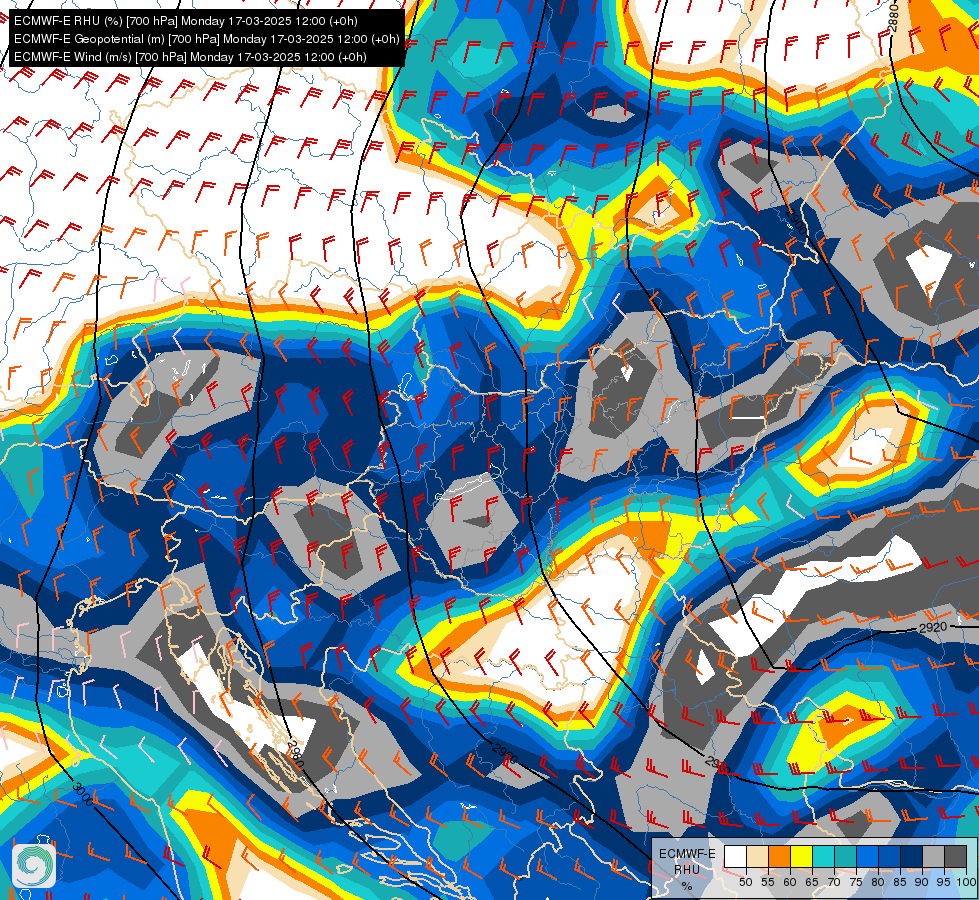Select the bright blue 75-80 legend swatch
979x900 pixels.
(x=867, y=856)
